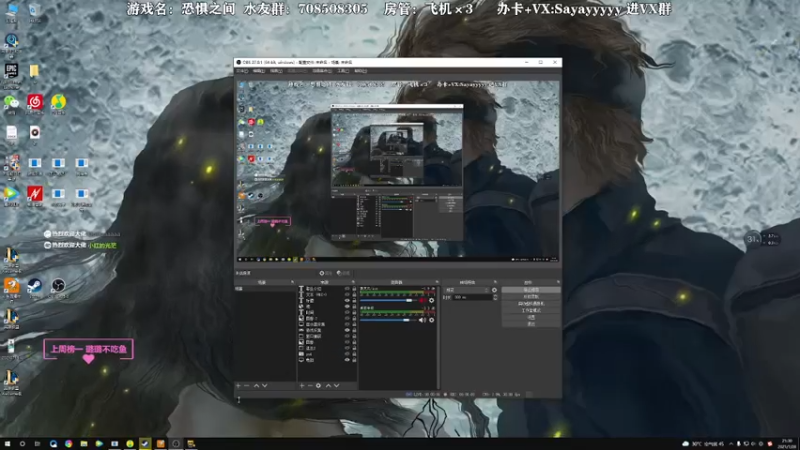Open the Steam desktop shortcut

(x=35, y=285)
